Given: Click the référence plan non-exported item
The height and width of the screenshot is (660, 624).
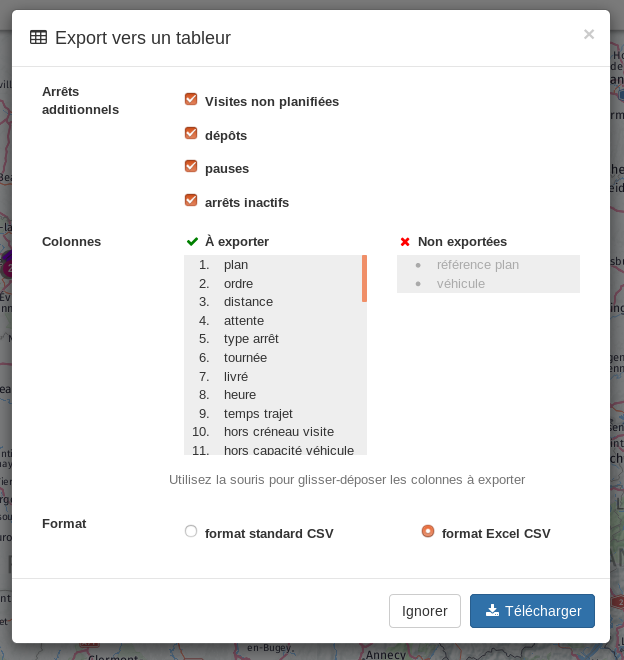Looking at the screenshot, I should coord(477,265).
